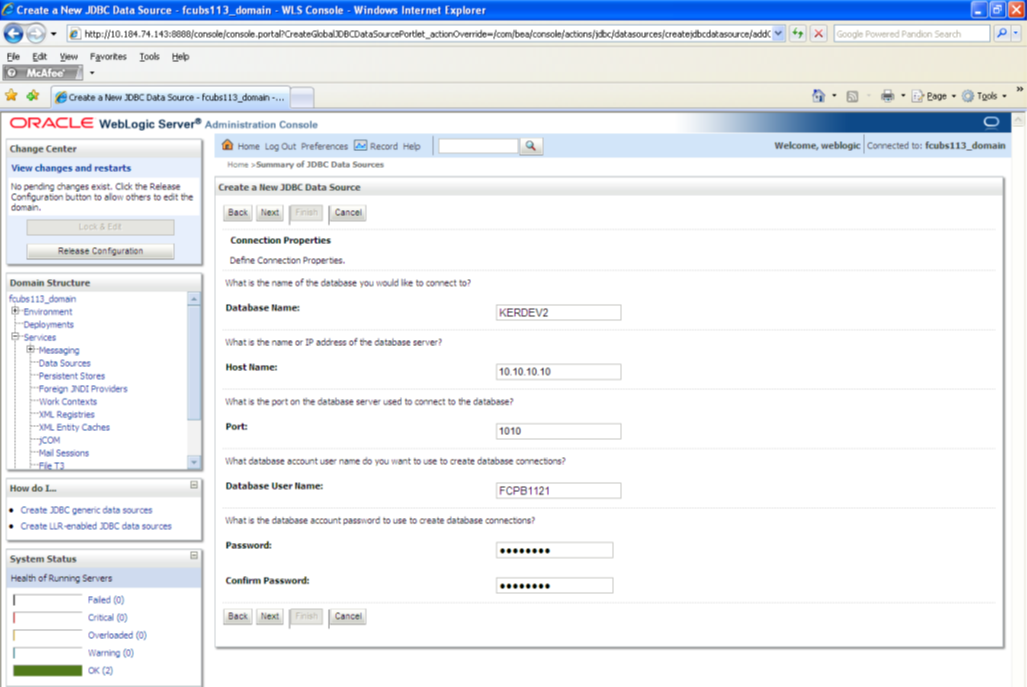Click the Database User Name field

pyautogui.click(x=558, y=491)
